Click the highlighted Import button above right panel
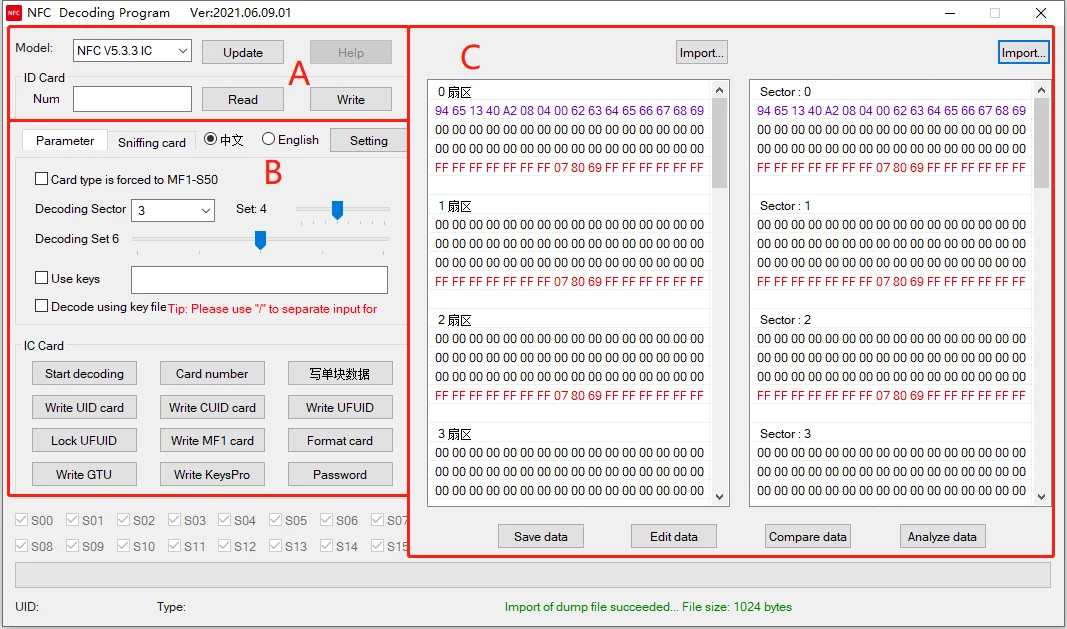The height and width of the screenshot is (629, 1067). (x=1023, y=52)
